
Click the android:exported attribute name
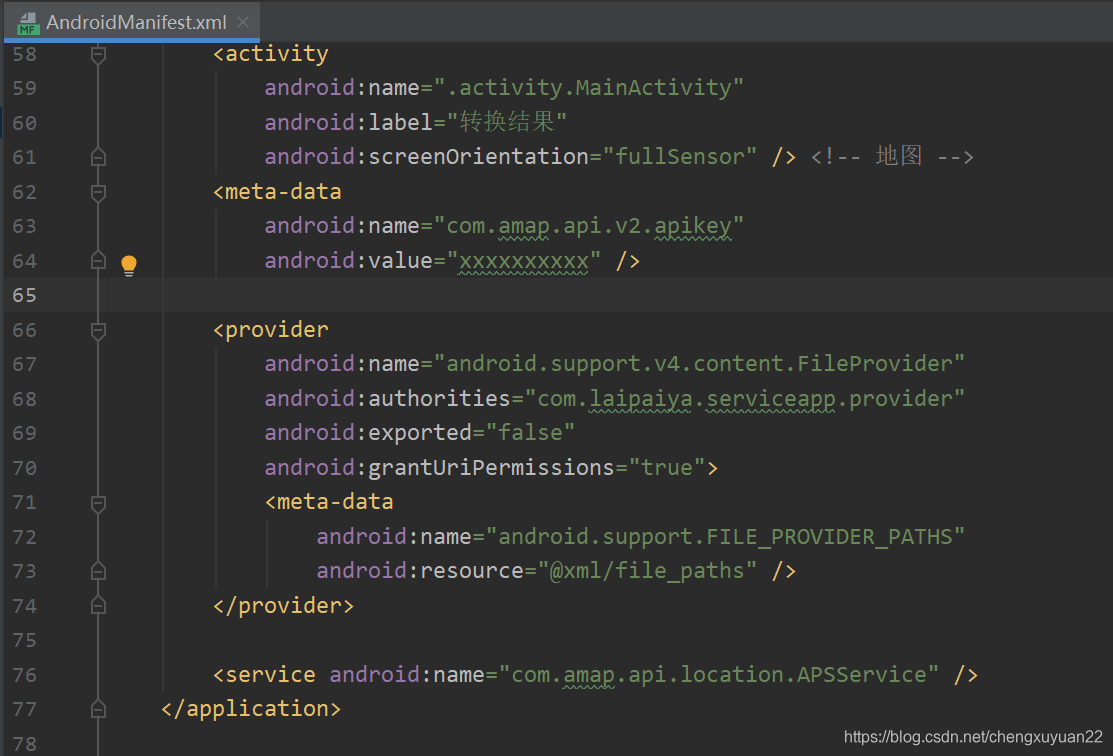[x=368, y=433]
